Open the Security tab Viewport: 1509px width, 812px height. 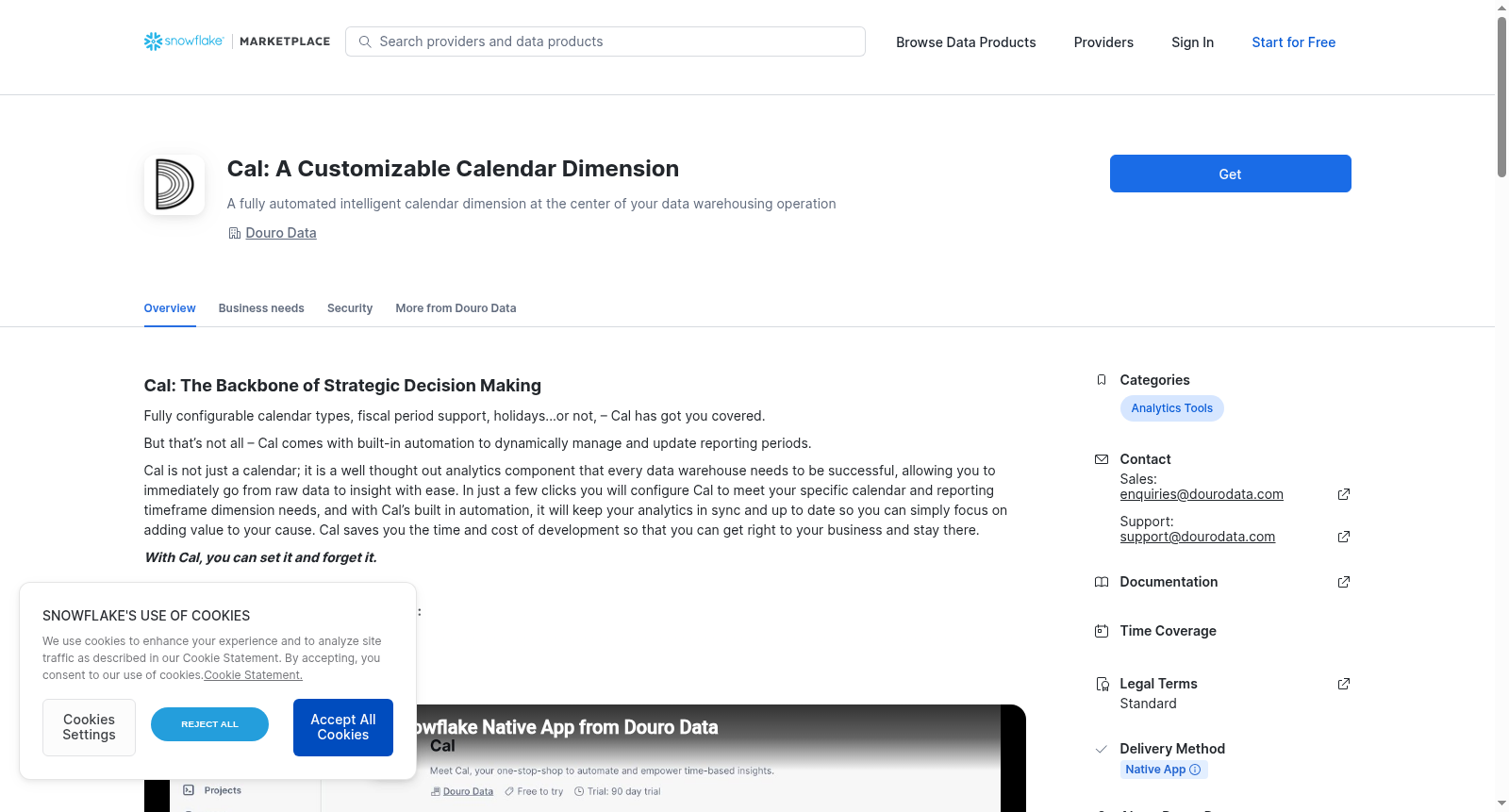point(350,308)
